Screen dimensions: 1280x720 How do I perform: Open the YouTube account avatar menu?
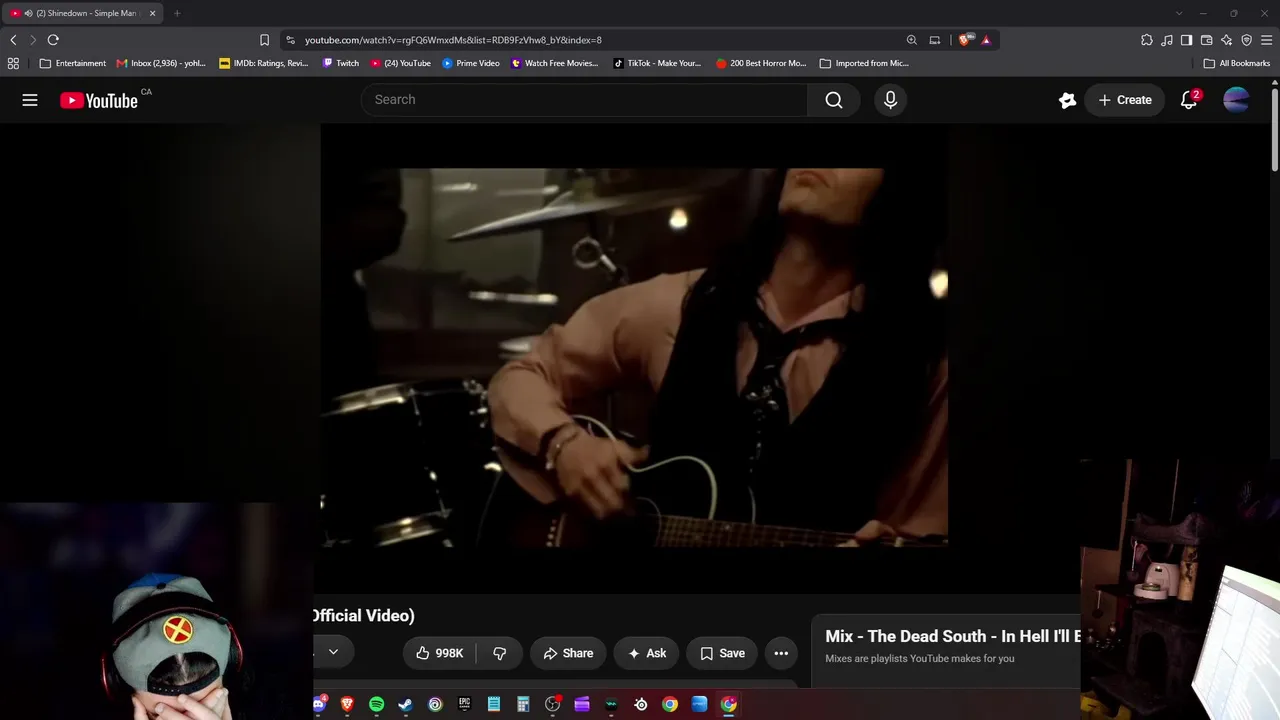click(x=1236, y=100)
